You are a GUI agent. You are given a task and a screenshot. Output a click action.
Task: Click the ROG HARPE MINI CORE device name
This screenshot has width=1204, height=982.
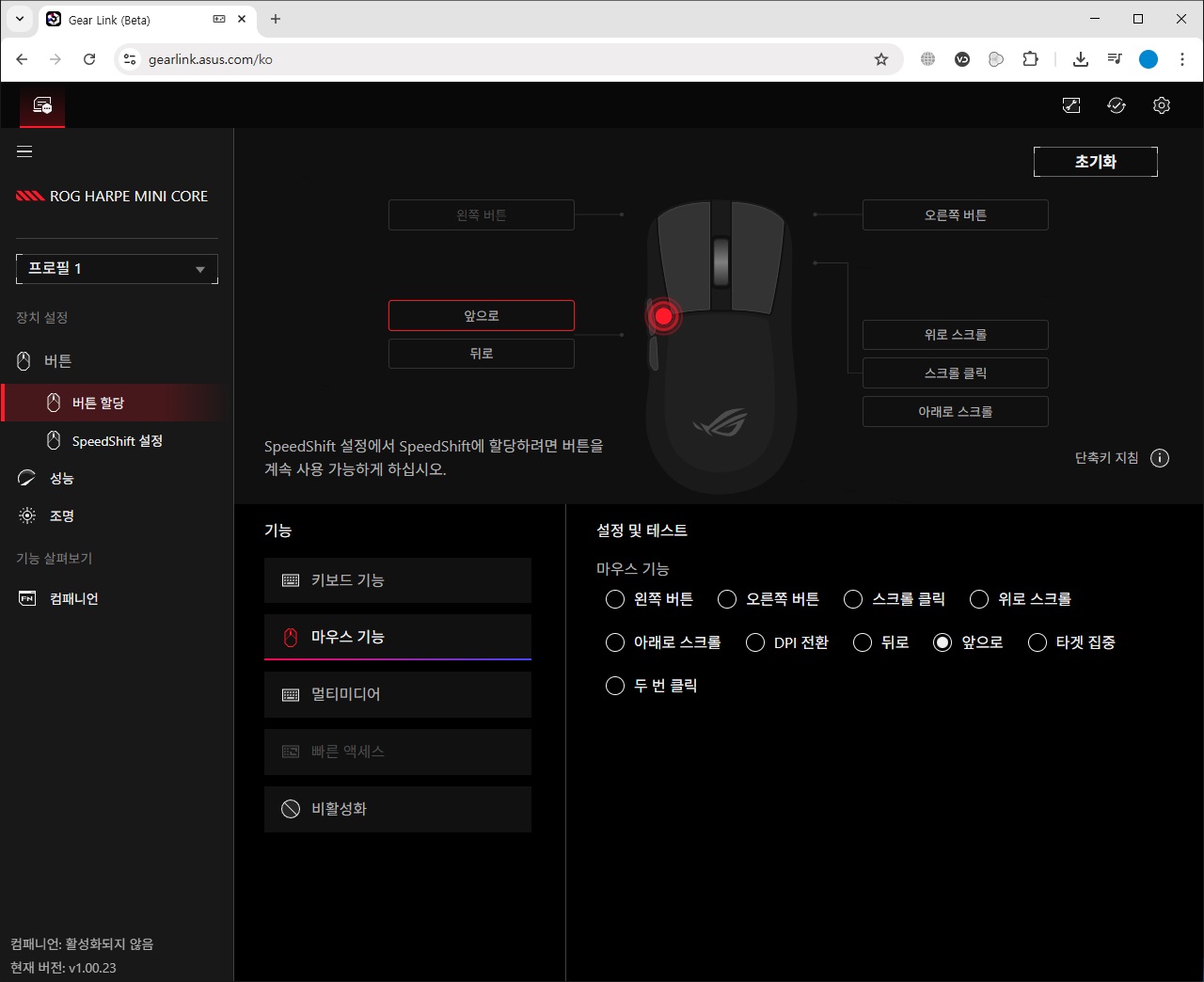click(129, 197)
